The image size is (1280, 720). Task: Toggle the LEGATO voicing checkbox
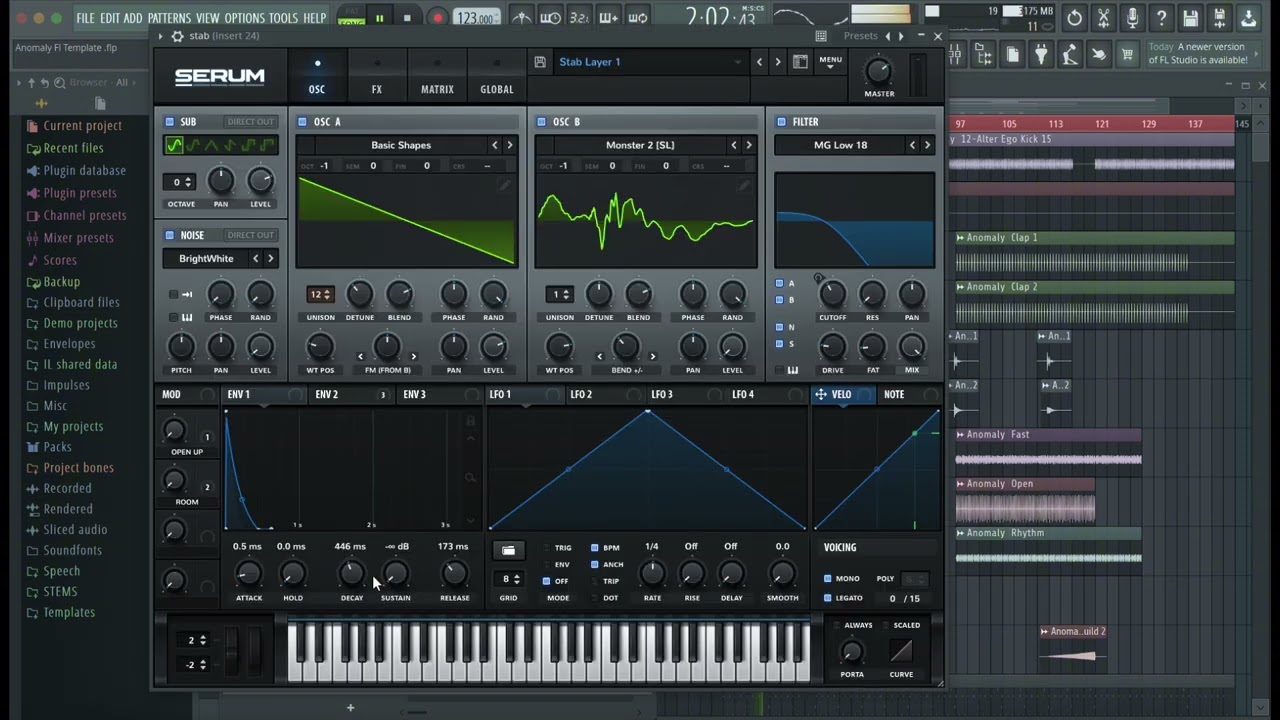click(827, 598)
